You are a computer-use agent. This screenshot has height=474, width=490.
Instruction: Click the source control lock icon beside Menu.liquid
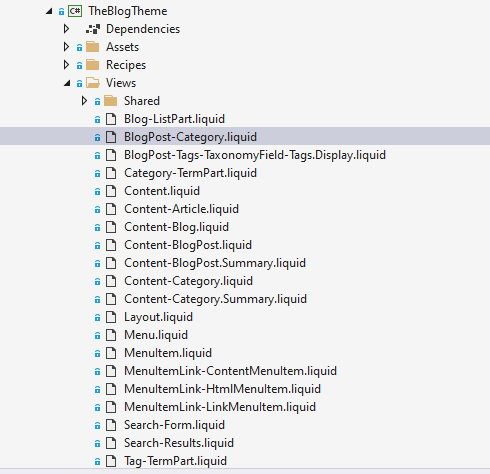click(x=97, y=336)
